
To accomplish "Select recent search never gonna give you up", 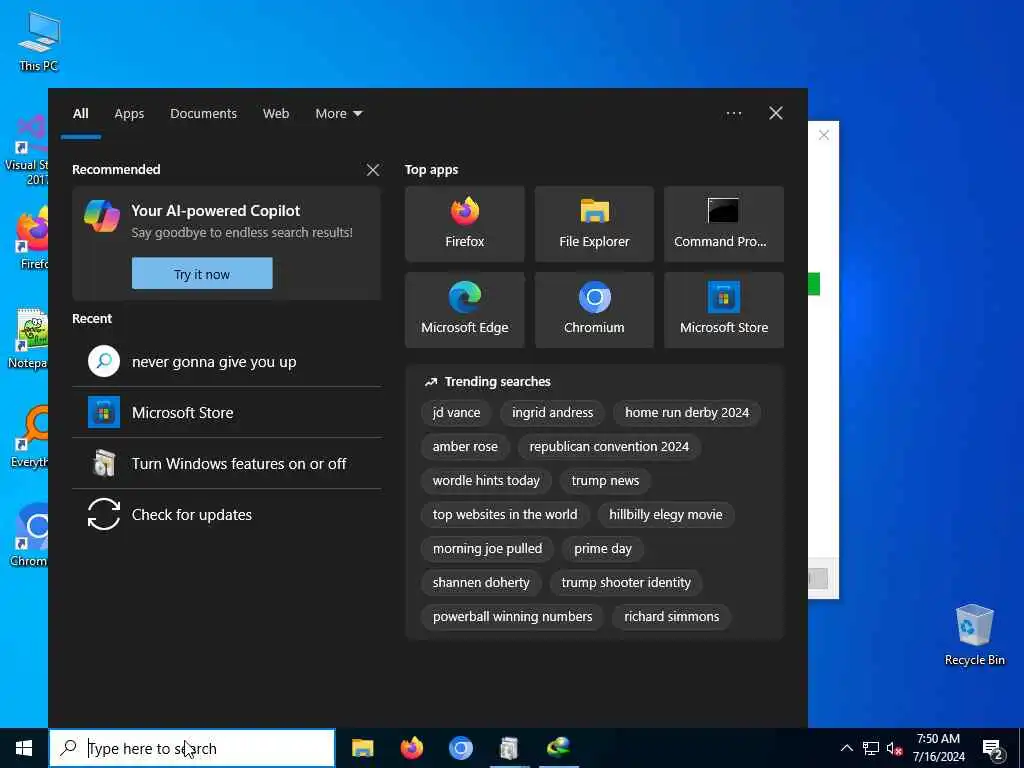I will pos(227,362).
